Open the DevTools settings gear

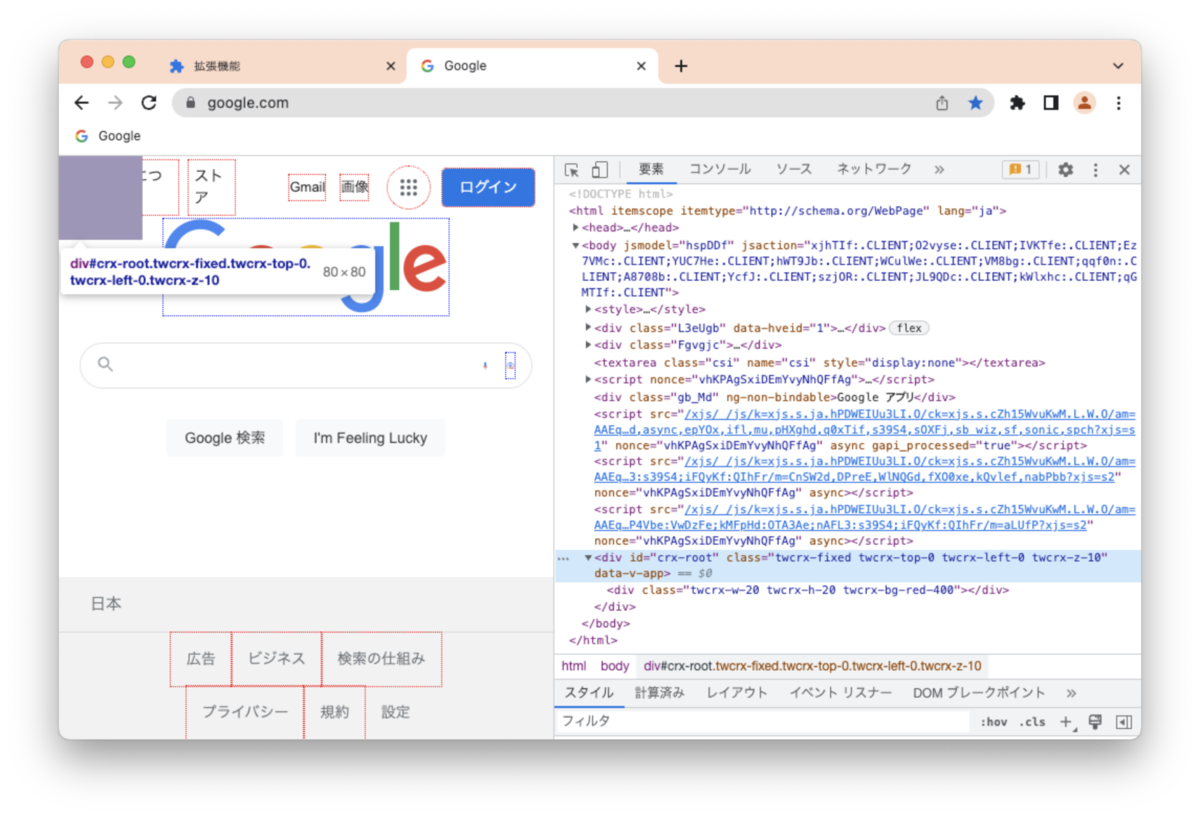1064,169
